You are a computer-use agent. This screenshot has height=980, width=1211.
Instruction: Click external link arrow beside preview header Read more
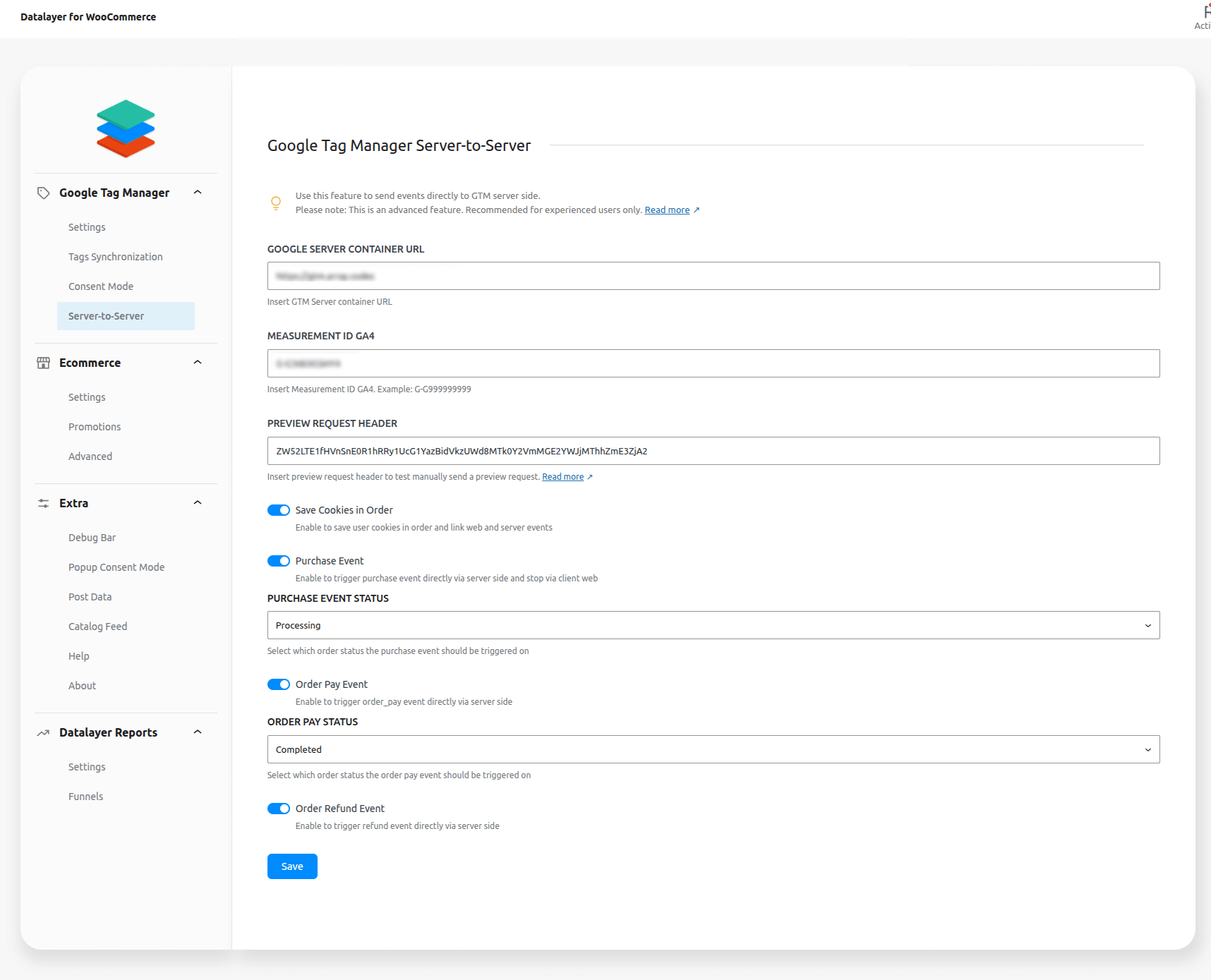pyautogui.click(x=590, y=477)
